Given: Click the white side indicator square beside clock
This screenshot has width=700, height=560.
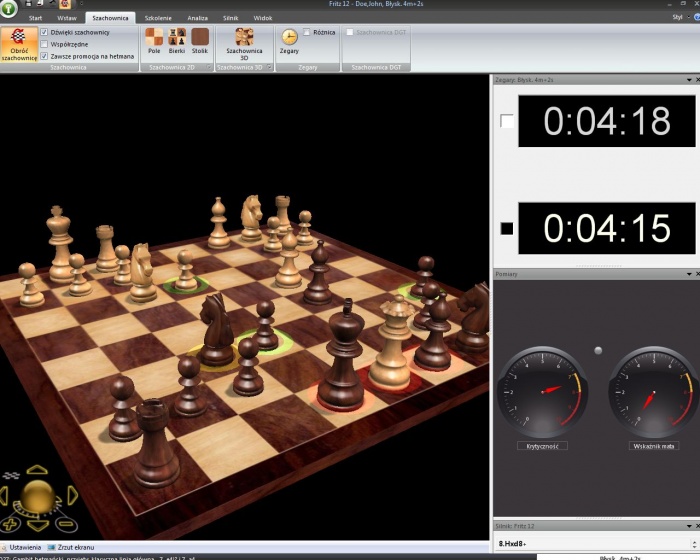Looking at the screenshot, I should 507,121.
